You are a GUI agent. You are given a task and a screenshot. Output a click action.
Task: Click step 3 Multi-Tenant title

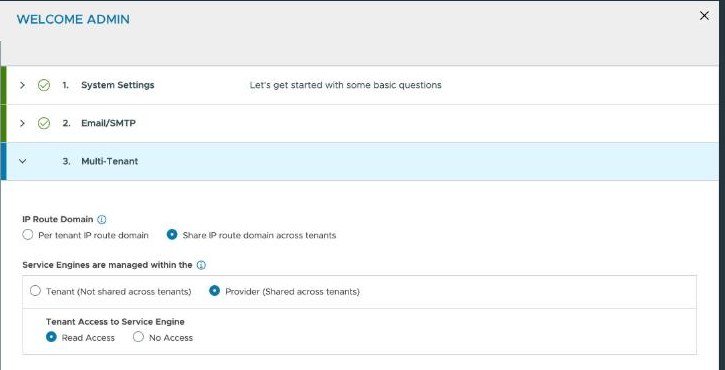(110, 161)
